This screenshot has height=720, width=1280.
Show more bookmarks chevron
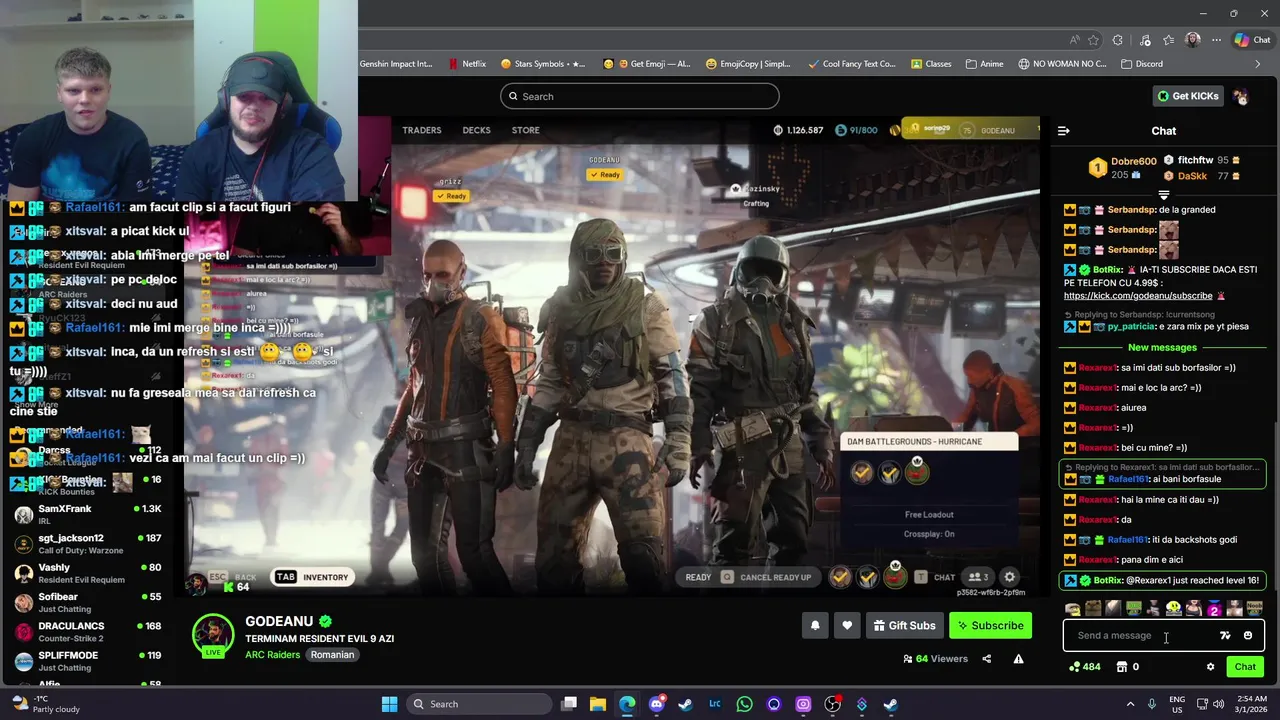[1258, 64]
